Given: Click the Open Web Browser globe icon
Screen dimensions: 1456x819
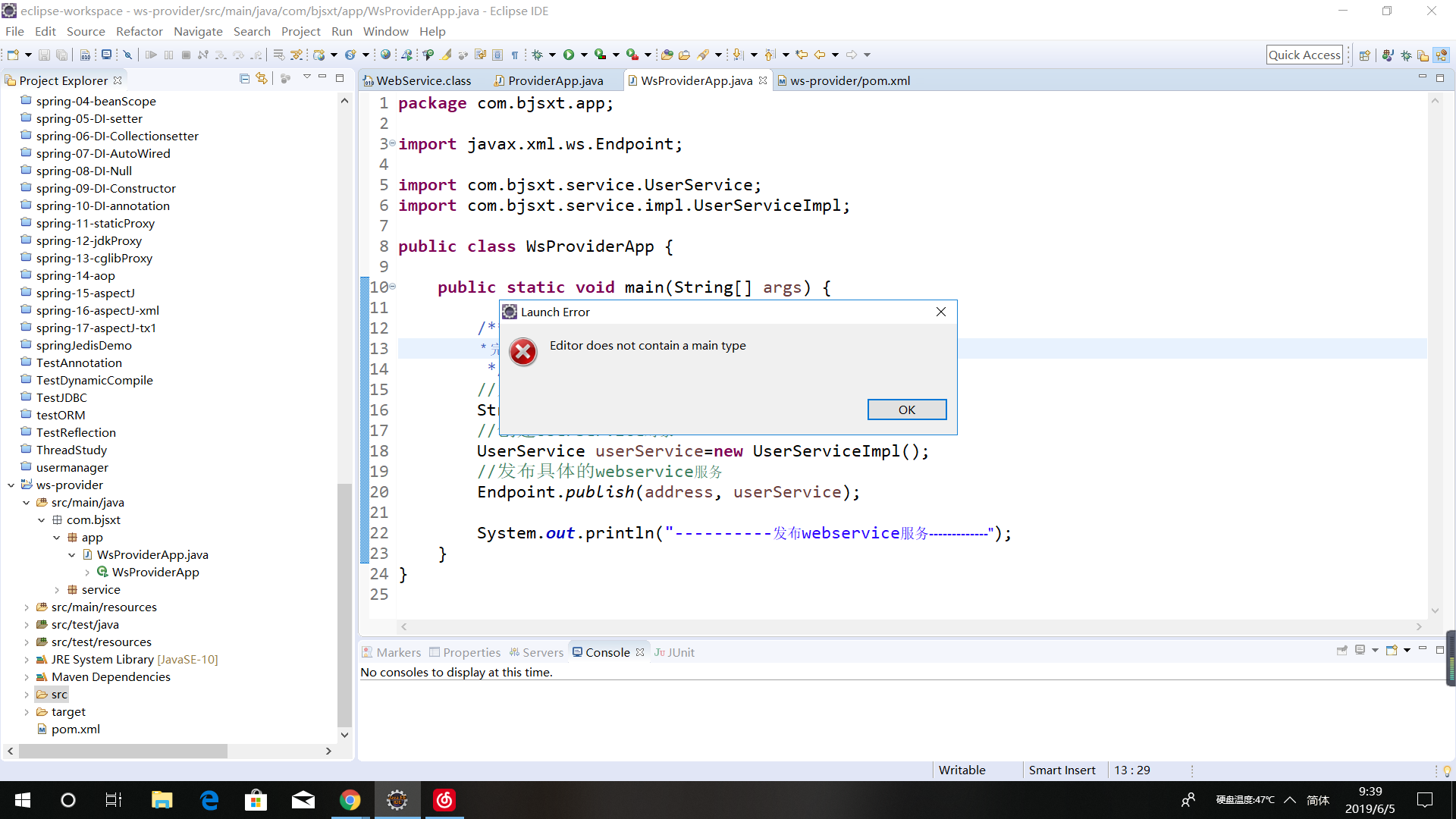Looking at the screenshot, I should (385, 55).
